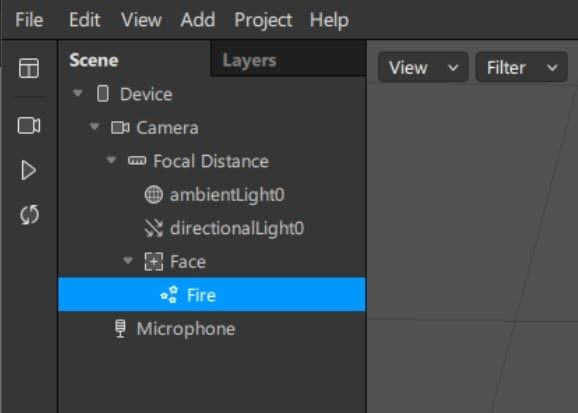This screenshot has height=413, width=578.
Task: Select the Microphone item label
Action: pos(186,329)
